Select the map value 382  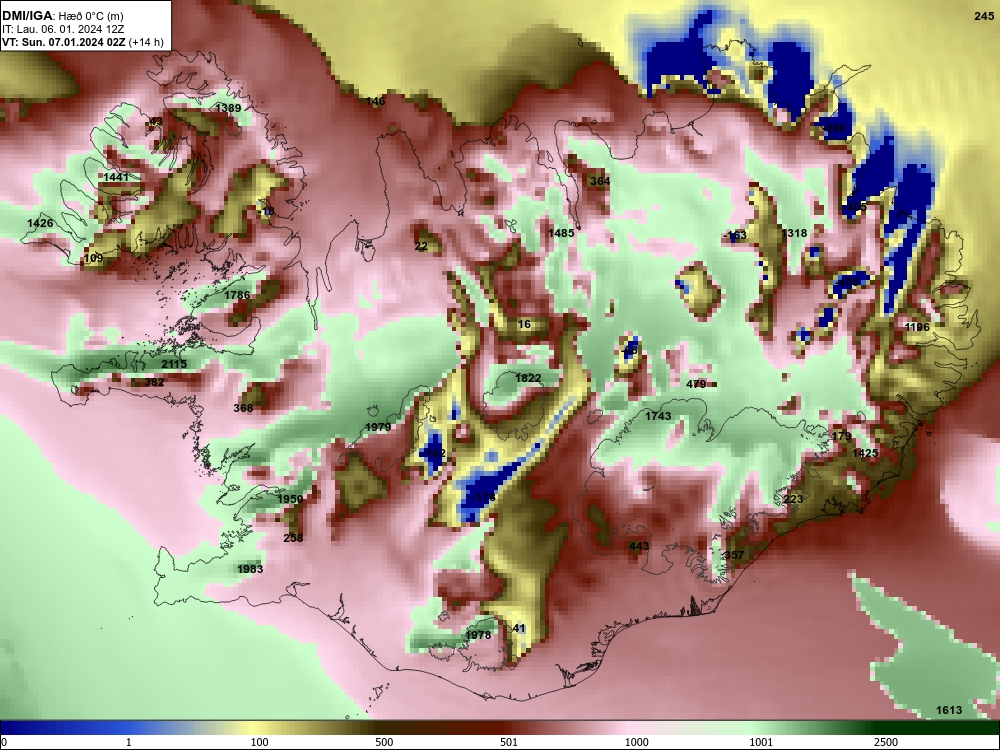click(154, 383)
